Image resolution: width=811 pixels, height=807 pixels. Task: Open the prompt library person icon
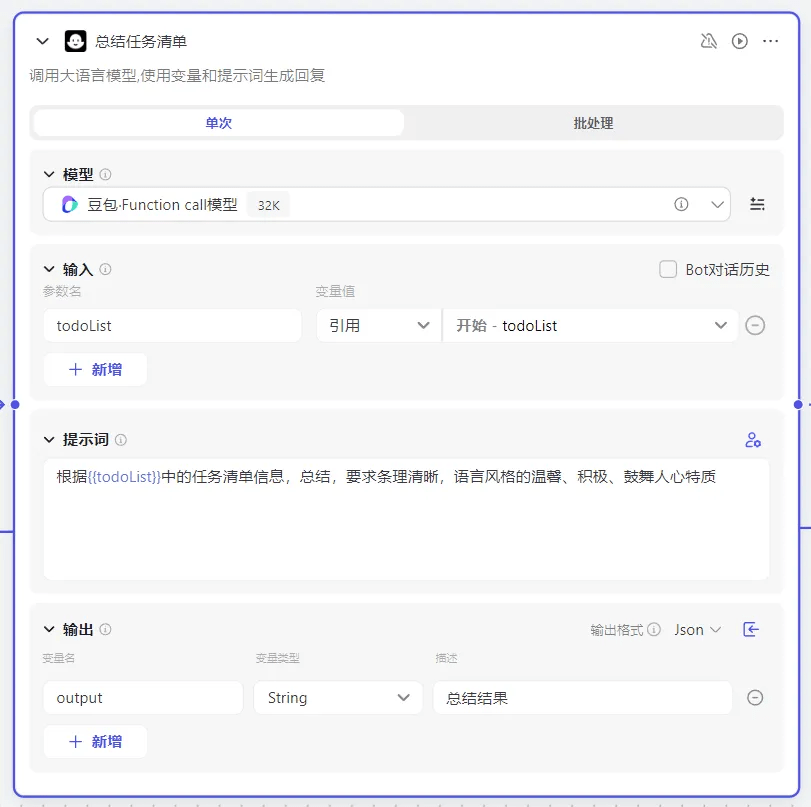pos(753,440)
